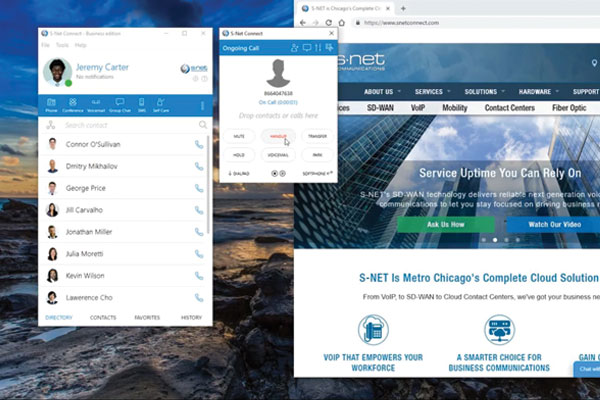Select the second carousel dot on banner
The image size is (600, 400).
pos(495,240)
